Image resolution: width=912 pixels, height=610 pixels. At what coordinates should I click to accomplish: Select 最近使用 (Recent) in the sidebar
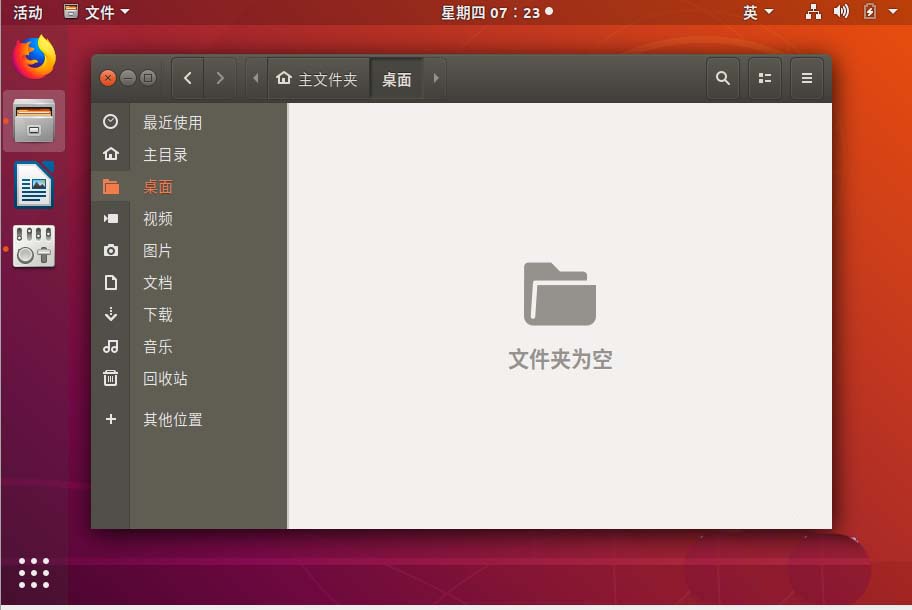[x=170, y=122]
